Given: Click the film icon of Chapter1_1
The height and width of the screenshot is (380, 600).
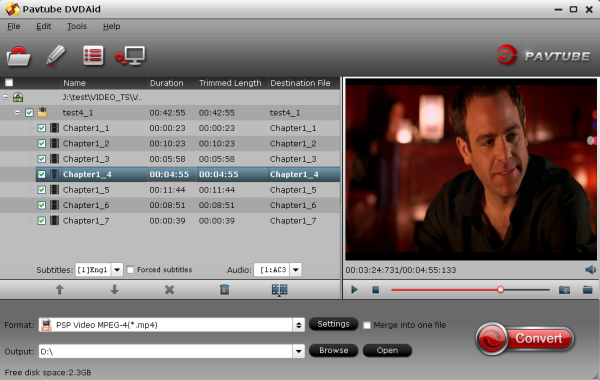Looking at the screenshot, I should 55,128.
